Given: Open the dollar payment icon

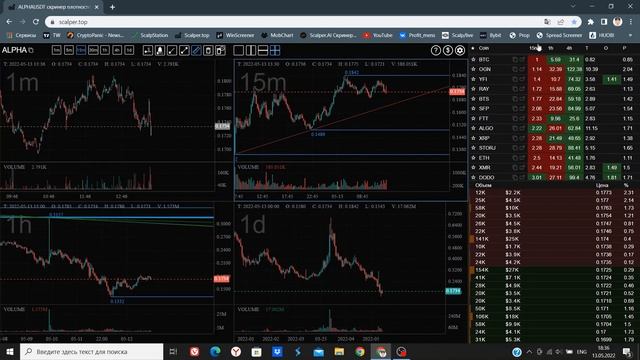Looking at the screenshot, I should (448, 50).
